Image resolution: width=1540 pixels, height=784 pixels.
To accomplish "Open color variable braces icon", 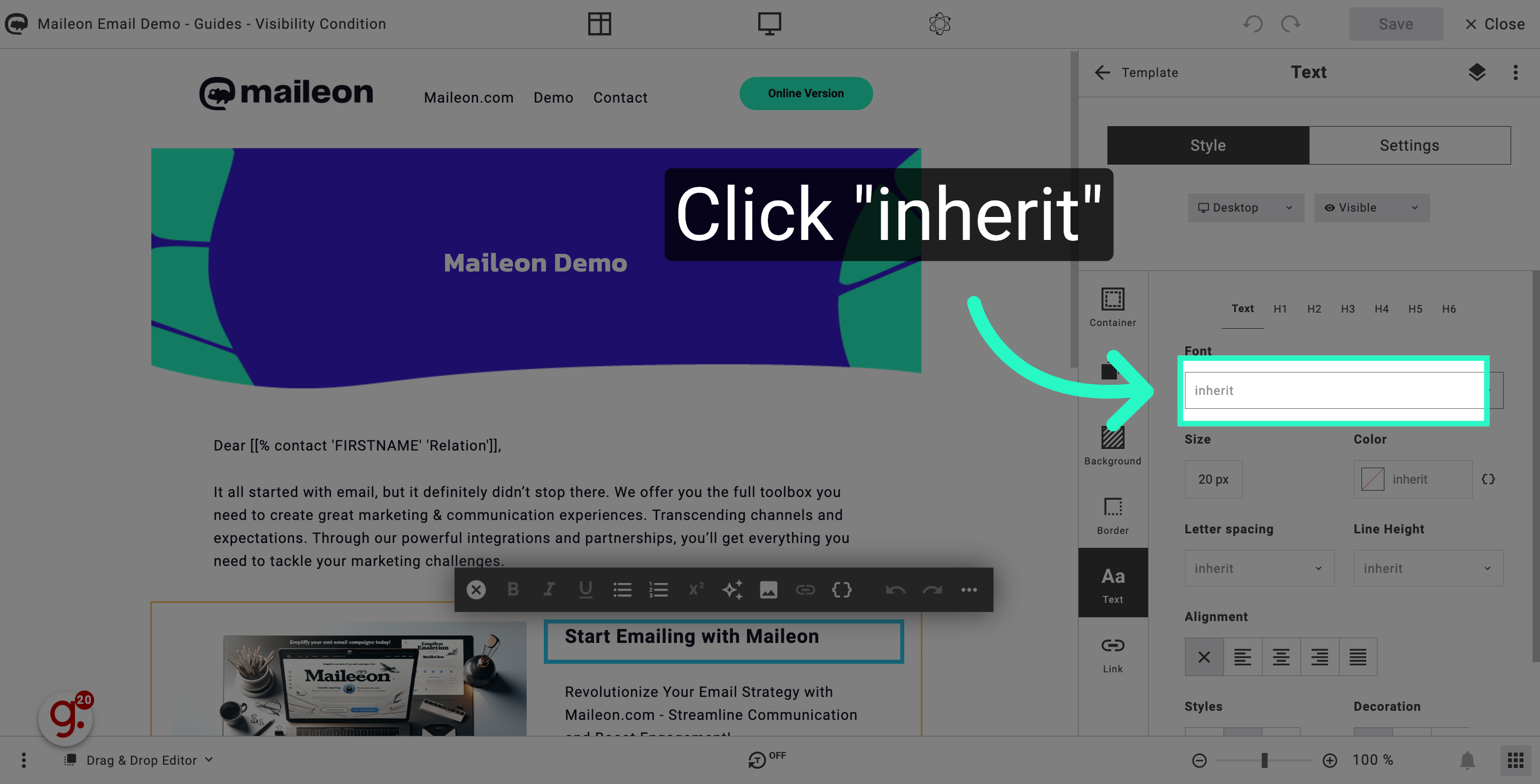I will coord(1489,479).
